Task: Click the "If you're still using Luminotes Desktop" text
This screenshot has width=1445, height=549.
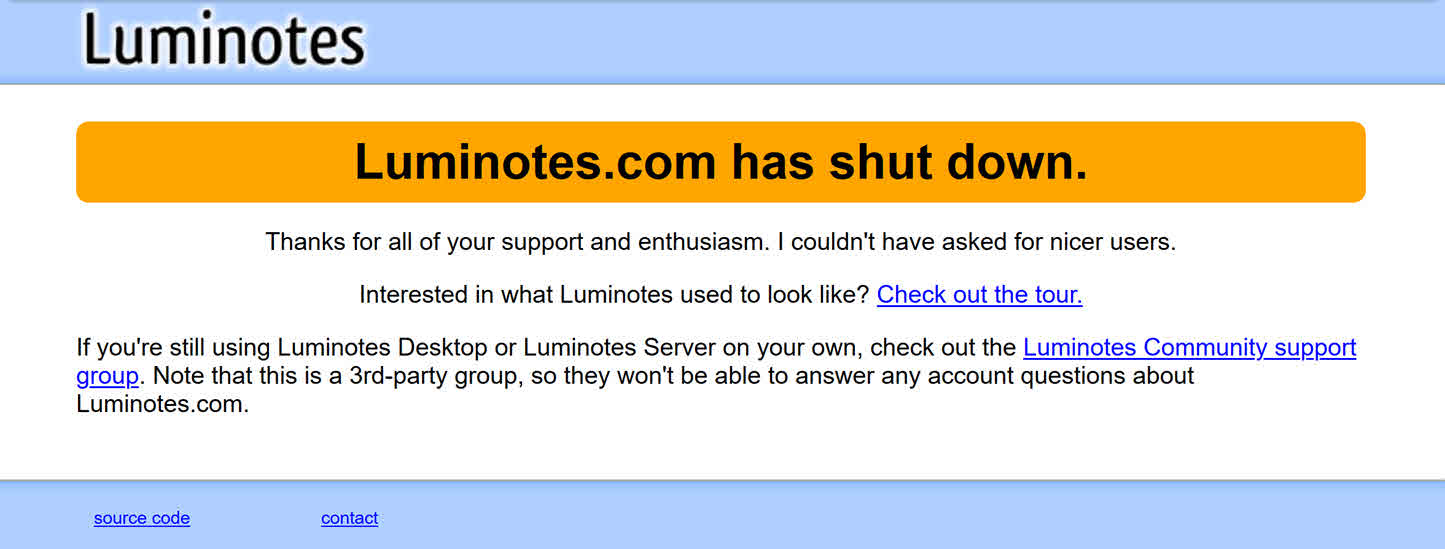Action: [x=284, y=348]
